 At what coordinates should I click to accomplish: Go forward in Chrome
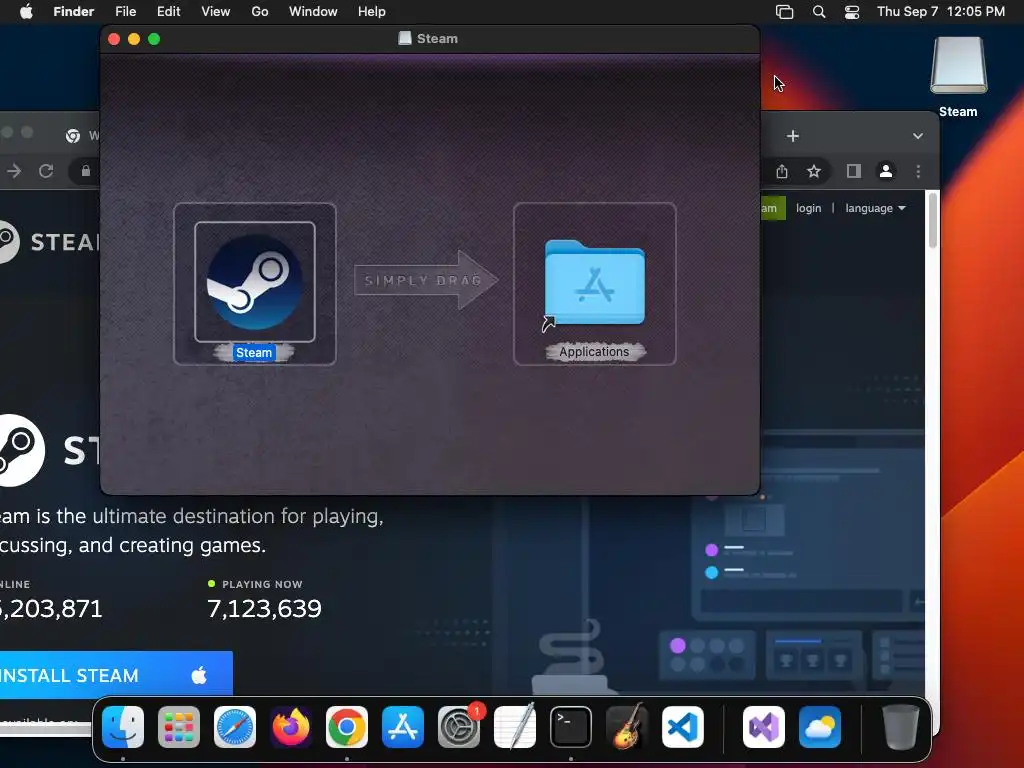click(14, 171)
